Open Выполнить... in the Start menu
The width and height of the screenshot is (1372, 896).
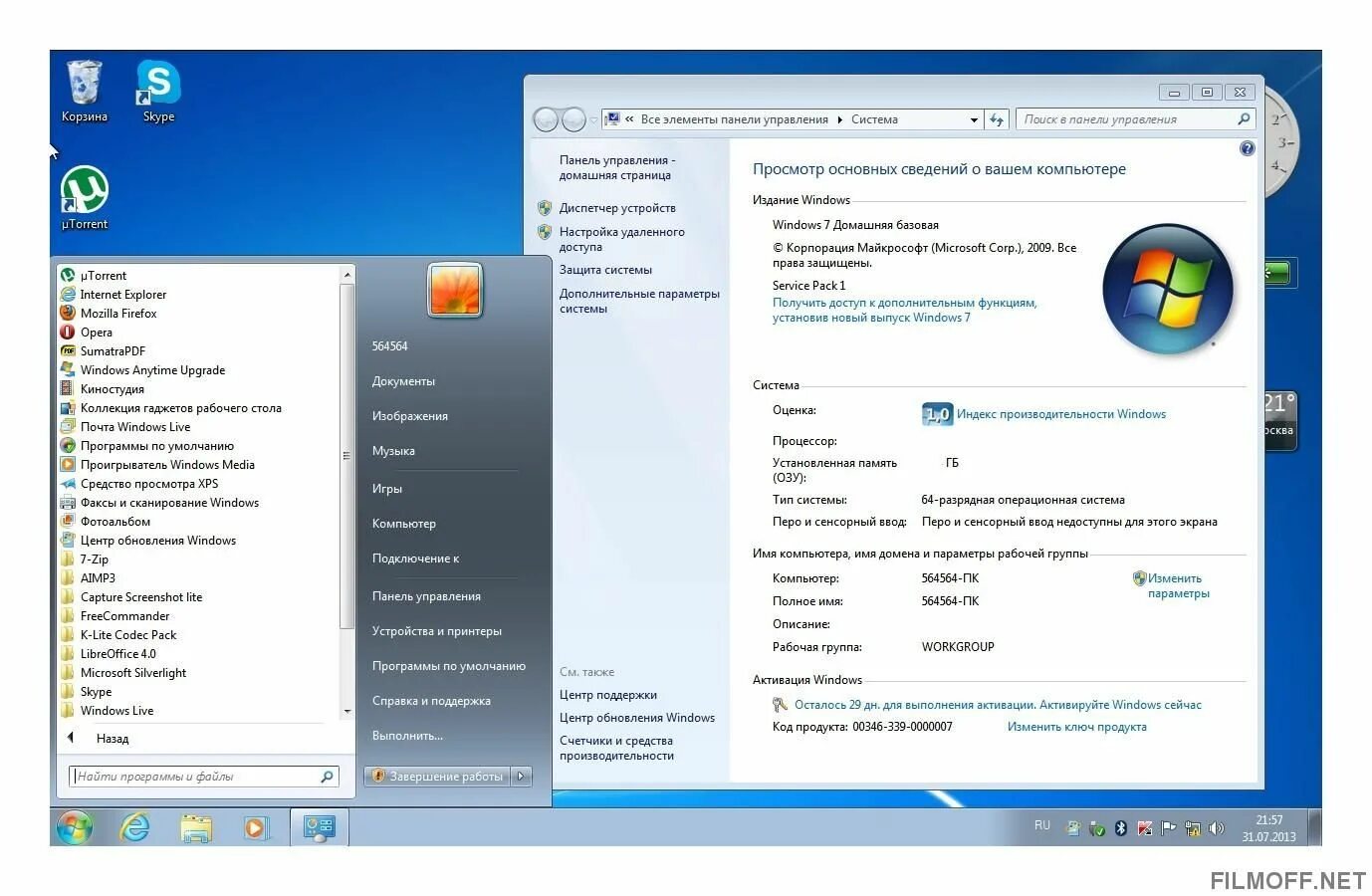(407, 736)
